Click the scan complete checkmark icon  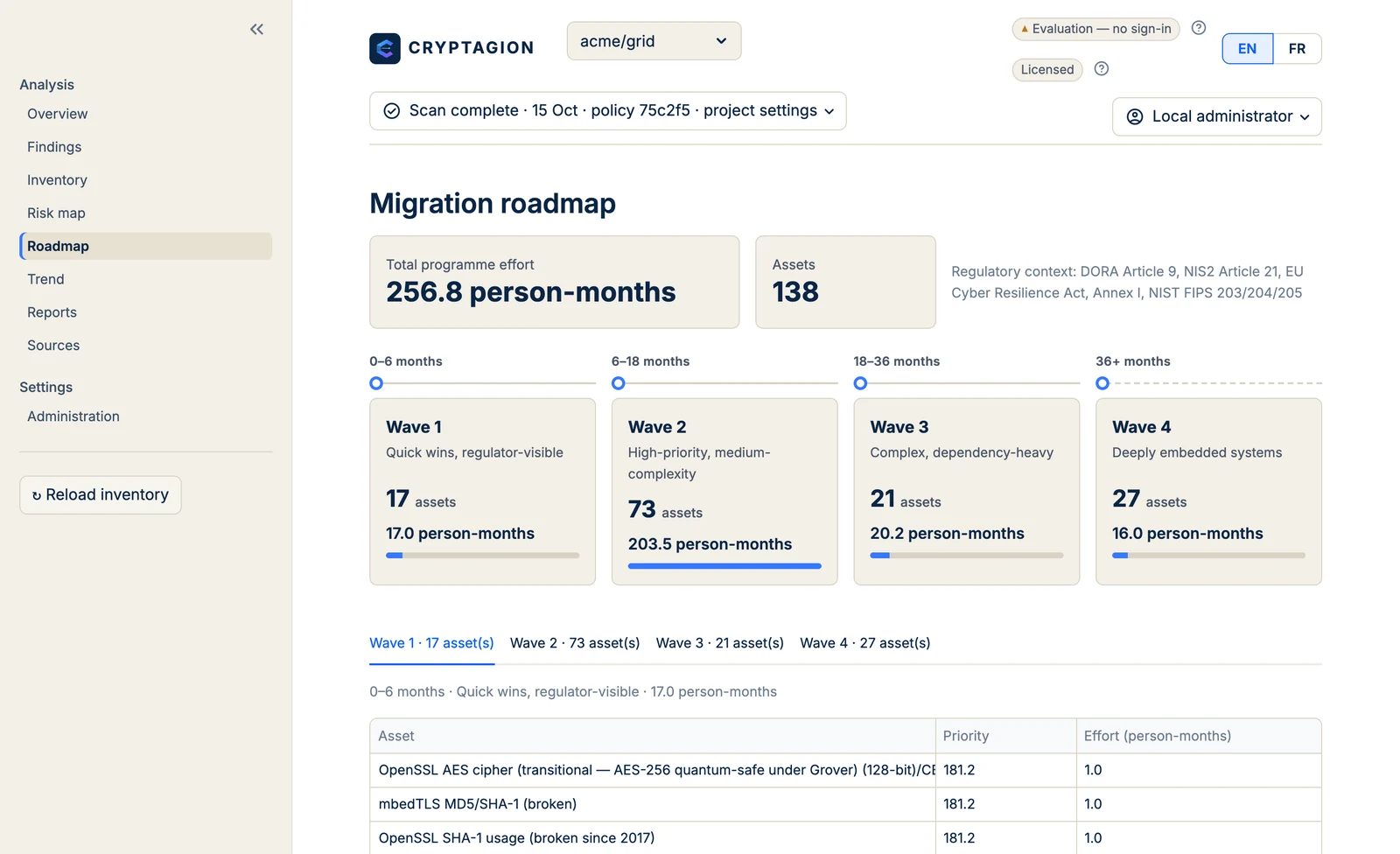coord(392,110)
